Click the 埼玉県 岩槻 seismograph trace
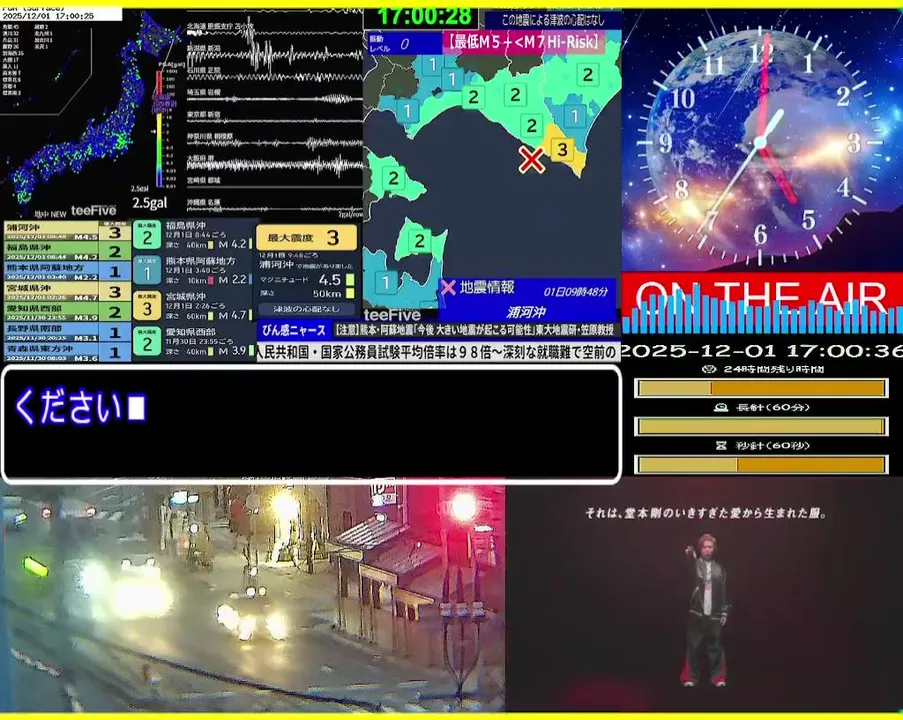 (275, 97)
